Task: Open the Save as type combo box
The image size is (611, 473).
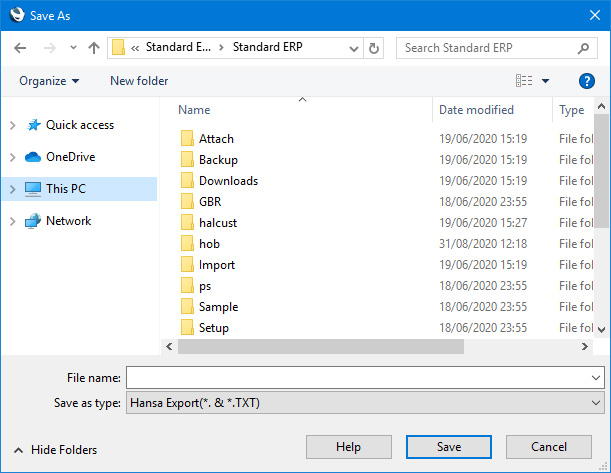Action: (x=365, y=402)
